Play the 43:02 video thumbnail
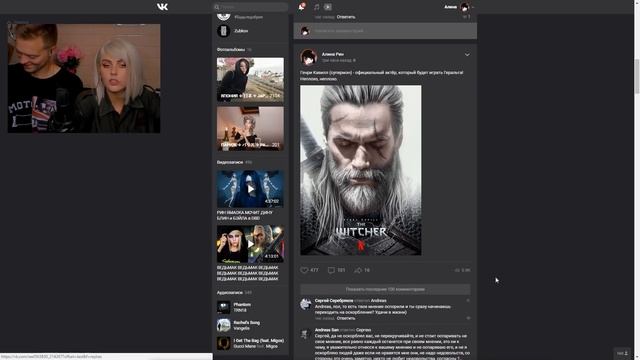This screenshot has height=360, width=640. pyautogui.click(x=250, y=189)
